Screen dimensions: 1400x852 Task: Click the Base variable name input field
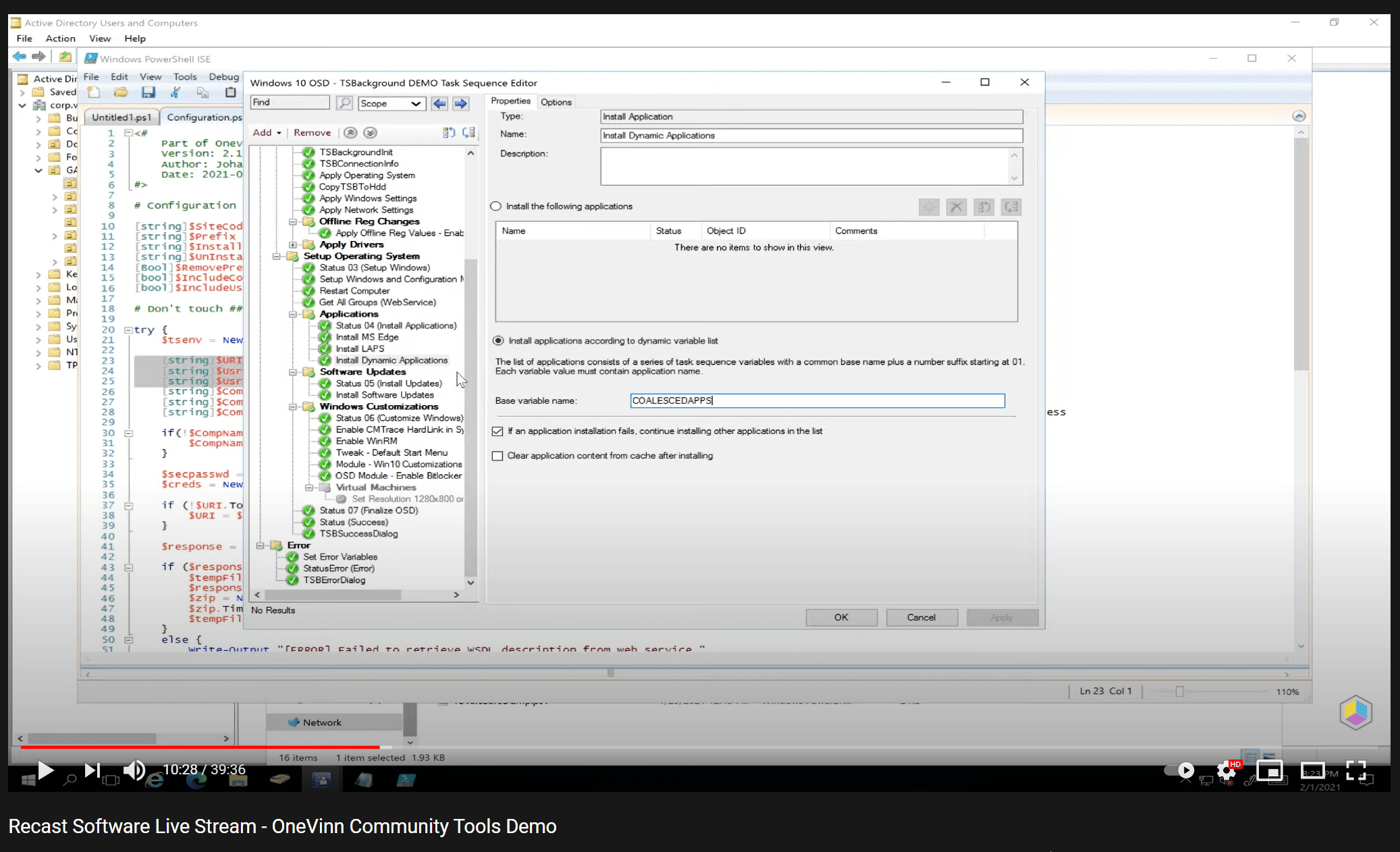(816, 400)
